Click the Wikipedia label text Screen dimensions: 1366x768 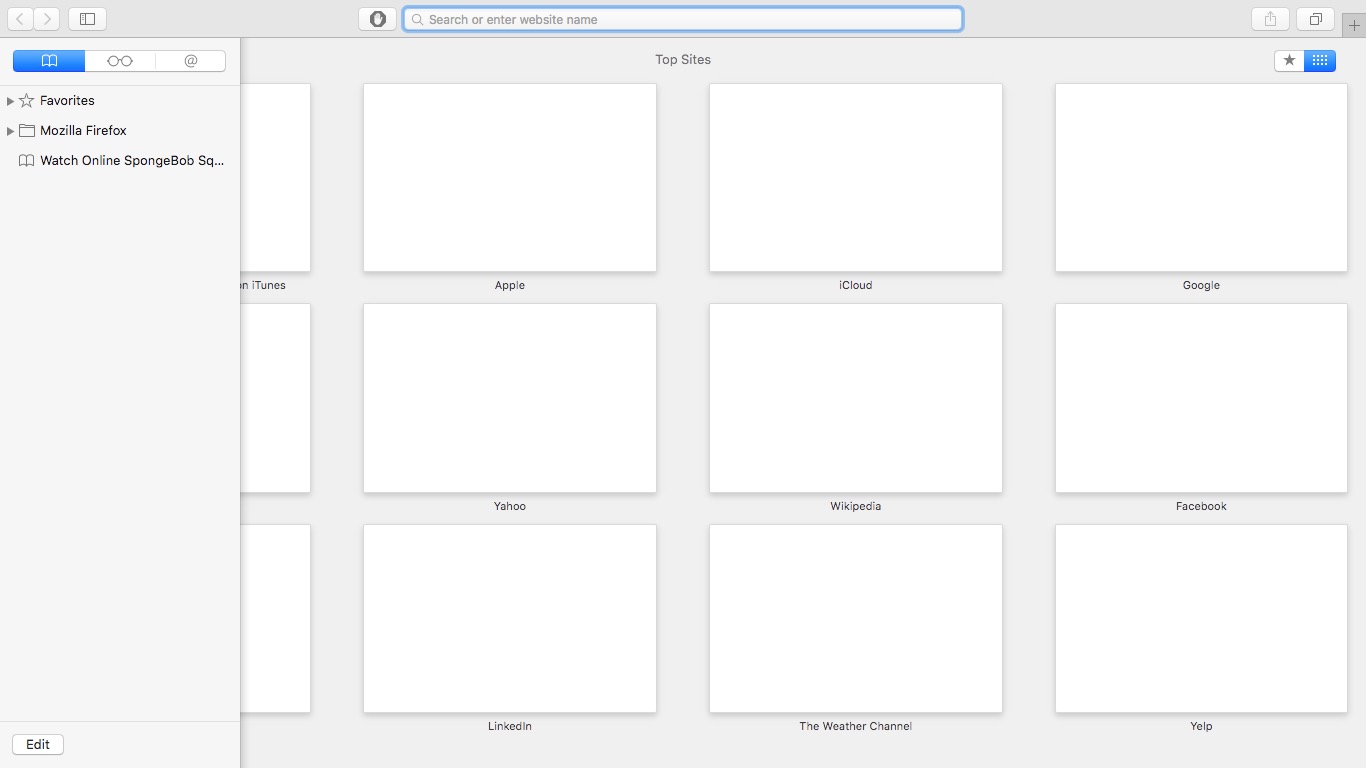point(856,506)
